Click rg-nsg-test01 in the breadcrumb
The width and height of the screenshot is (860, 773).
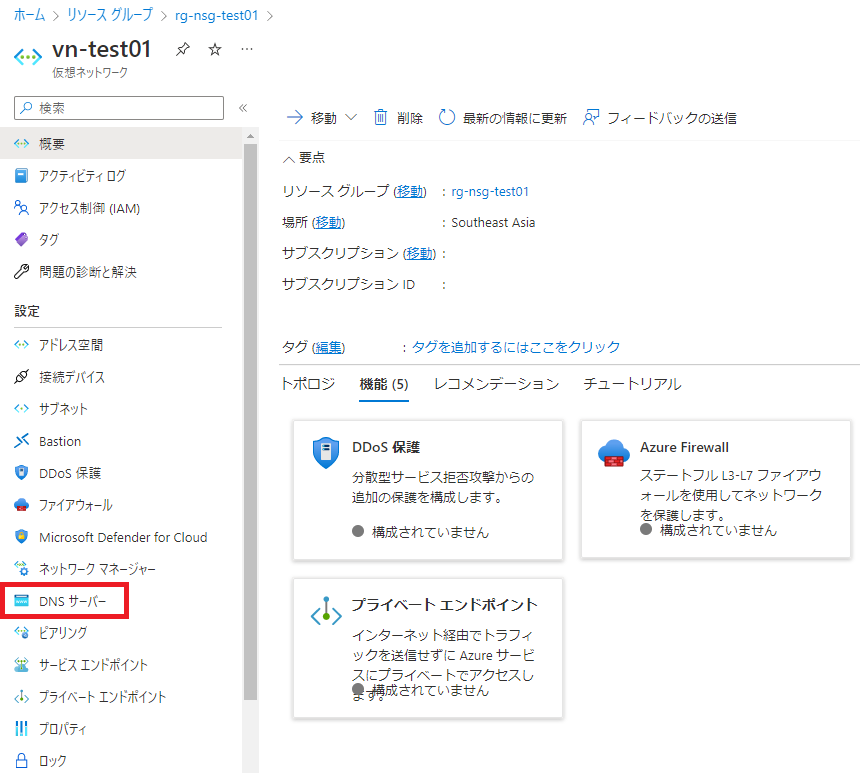217,15
